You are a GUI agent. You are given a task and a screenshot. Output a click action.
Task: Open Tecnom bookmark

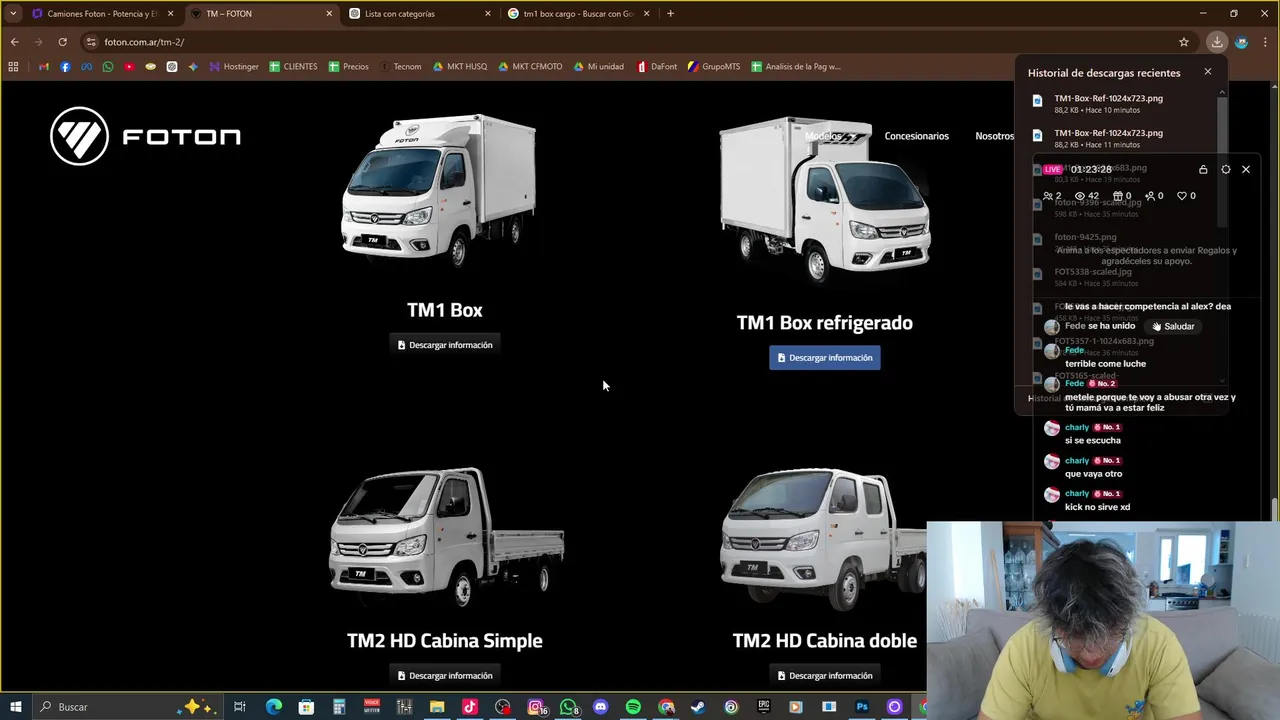400,67
